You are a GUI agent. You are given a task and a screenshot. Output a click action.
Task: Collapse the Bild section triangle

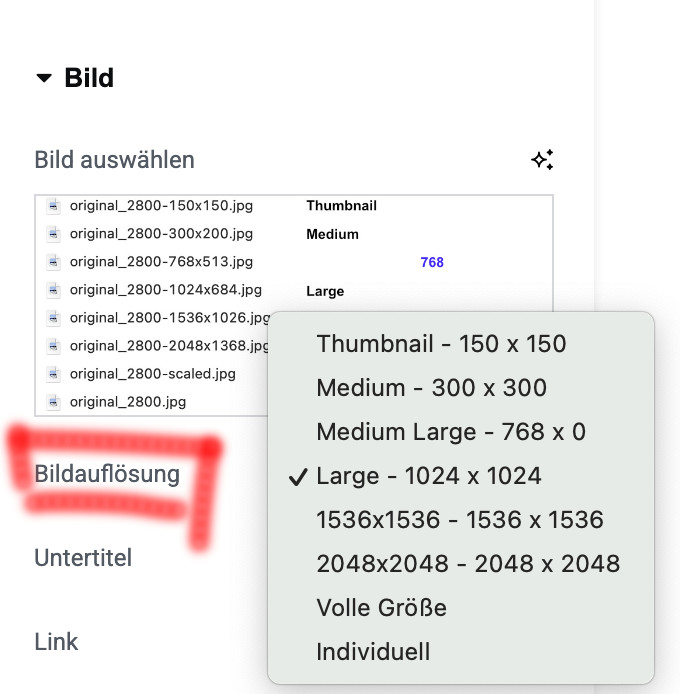tap(44, 78)
